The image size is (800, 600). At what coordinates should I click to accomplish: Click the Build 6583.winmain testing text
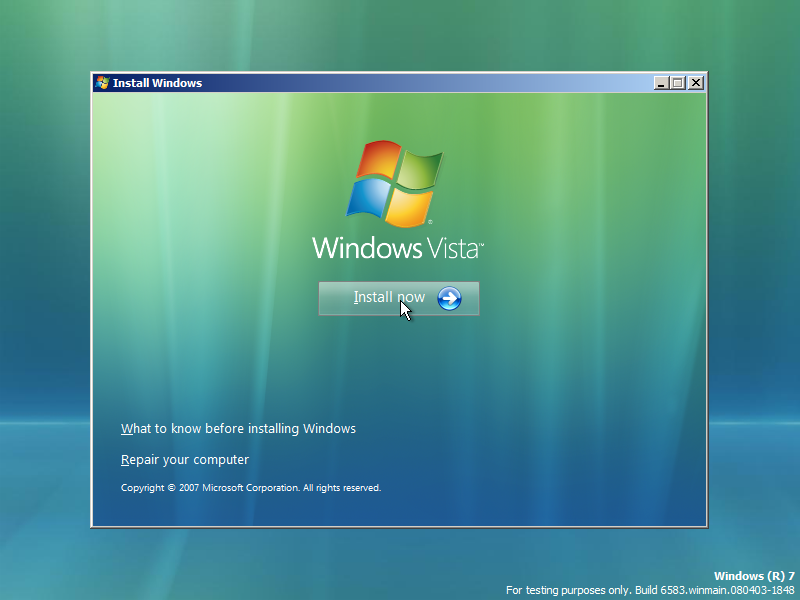pyautogui.click(x=650, y=590)
